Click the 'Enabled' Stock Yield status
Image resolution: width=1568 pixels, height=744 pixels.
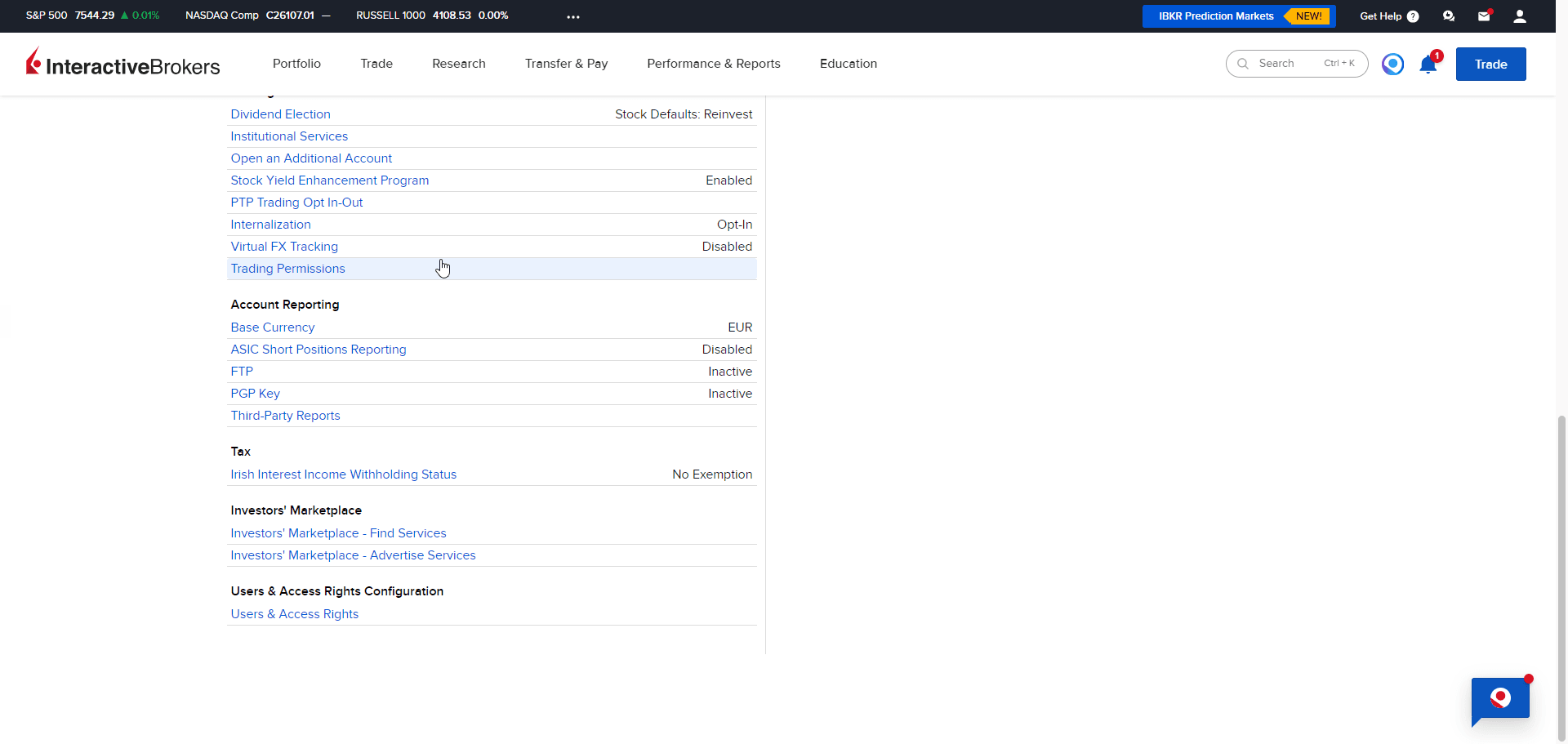[x=728, y=180]
